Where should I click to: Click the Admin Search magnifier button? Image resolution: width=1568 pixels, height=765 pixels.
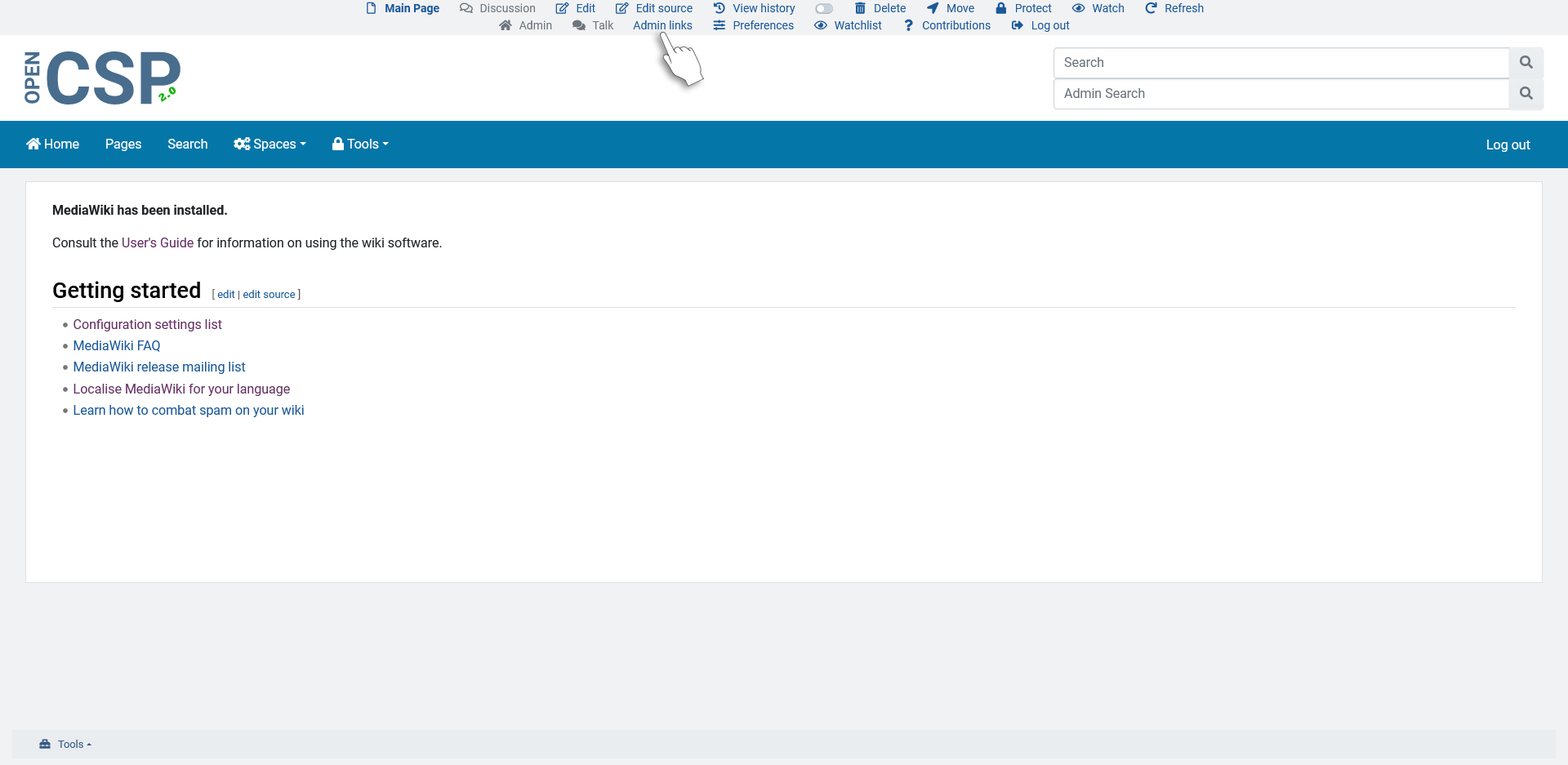pos(1526,94)
